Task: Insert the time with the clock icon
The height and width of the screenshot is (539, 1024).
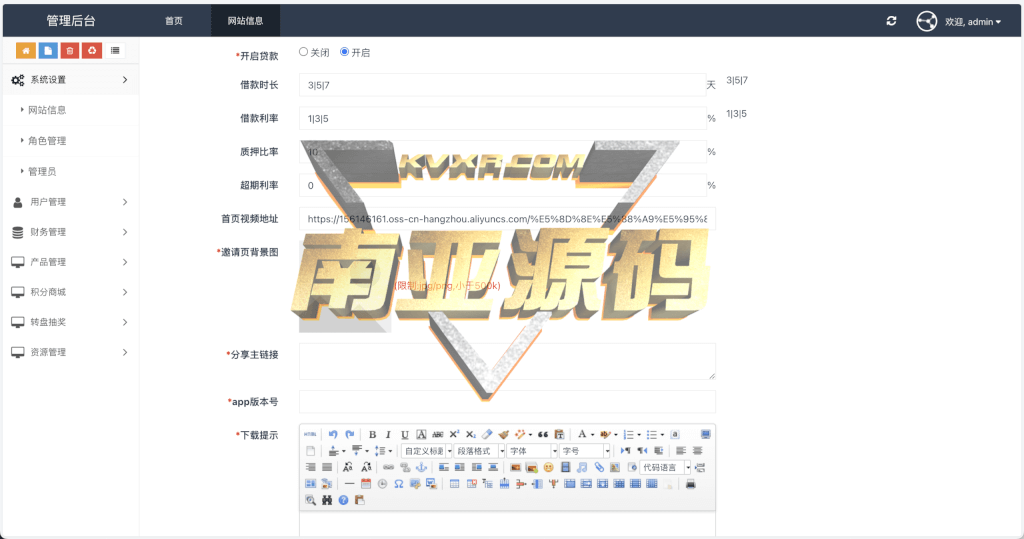Action: coord(382,484)
